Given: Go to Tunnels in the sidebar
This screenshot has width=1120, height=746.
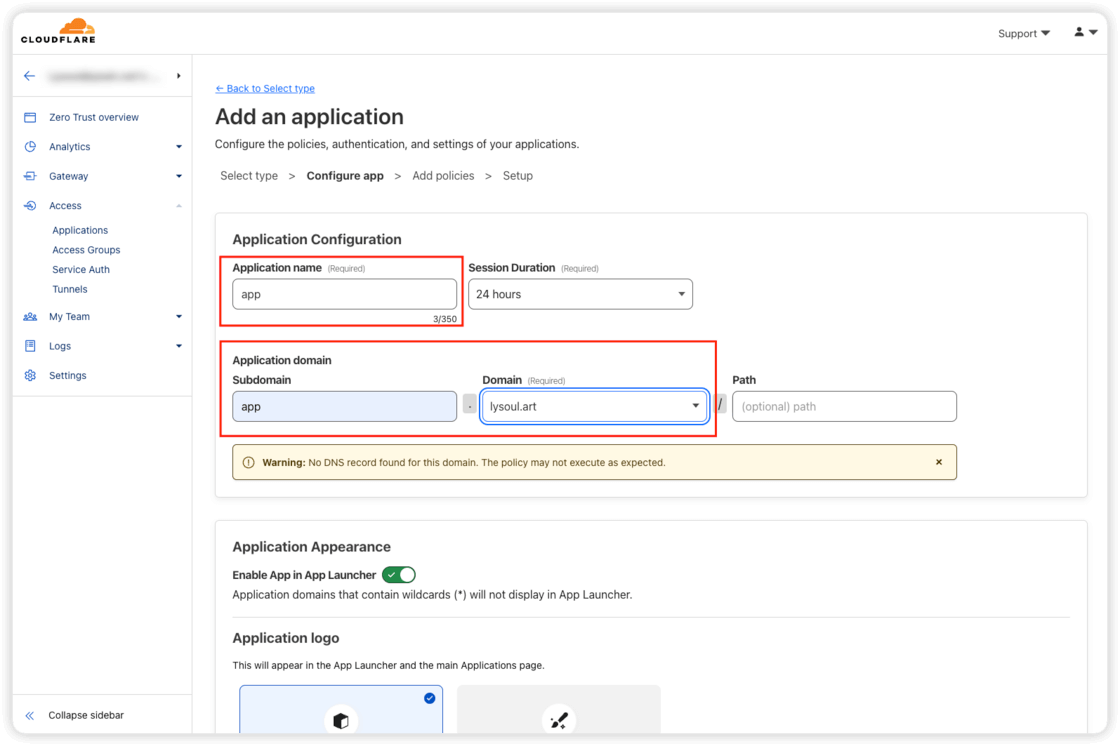Looking at the screenshot, I should (x=70, y=289).
